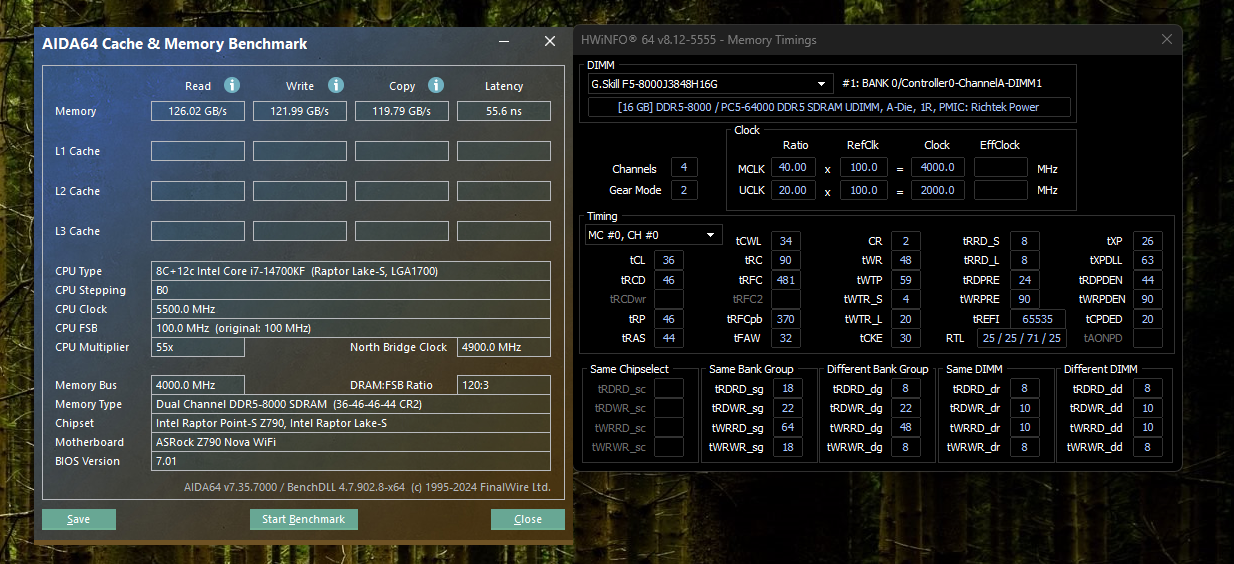
Task: Click the tWRPRE timing value 90
Action: tap(1024, 299)
